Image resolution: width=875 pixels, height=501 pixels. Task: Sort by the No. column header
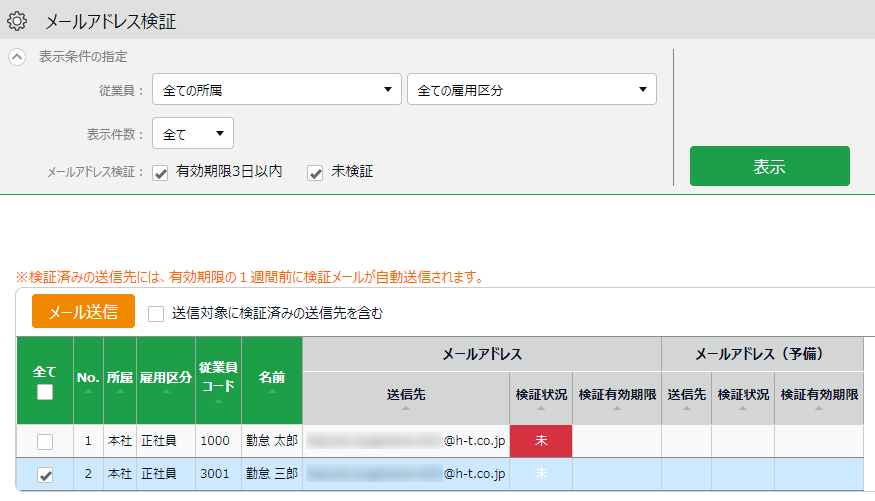pos(88,380)
